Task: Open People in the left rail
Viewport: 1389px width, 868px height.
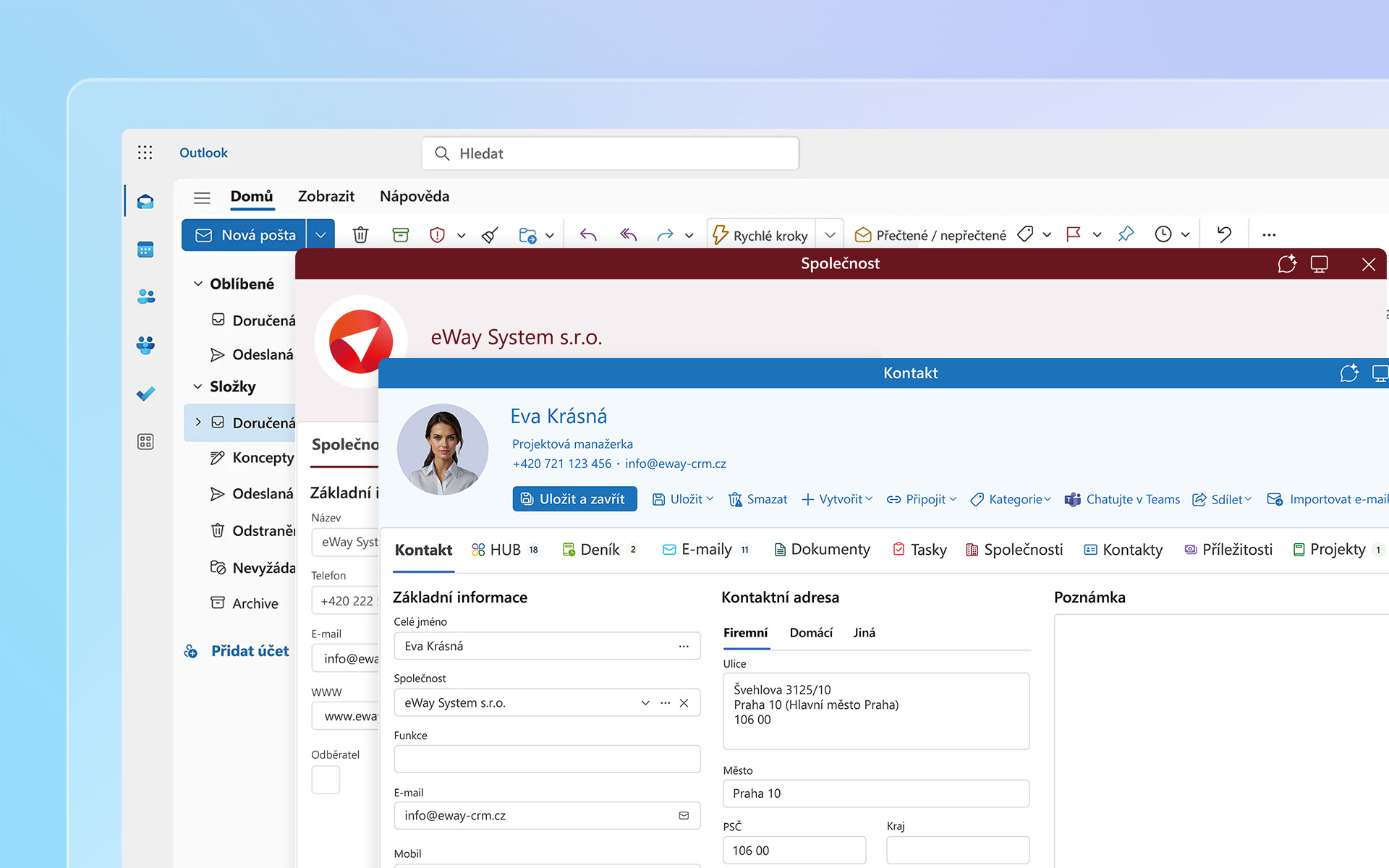Action: 145,297
